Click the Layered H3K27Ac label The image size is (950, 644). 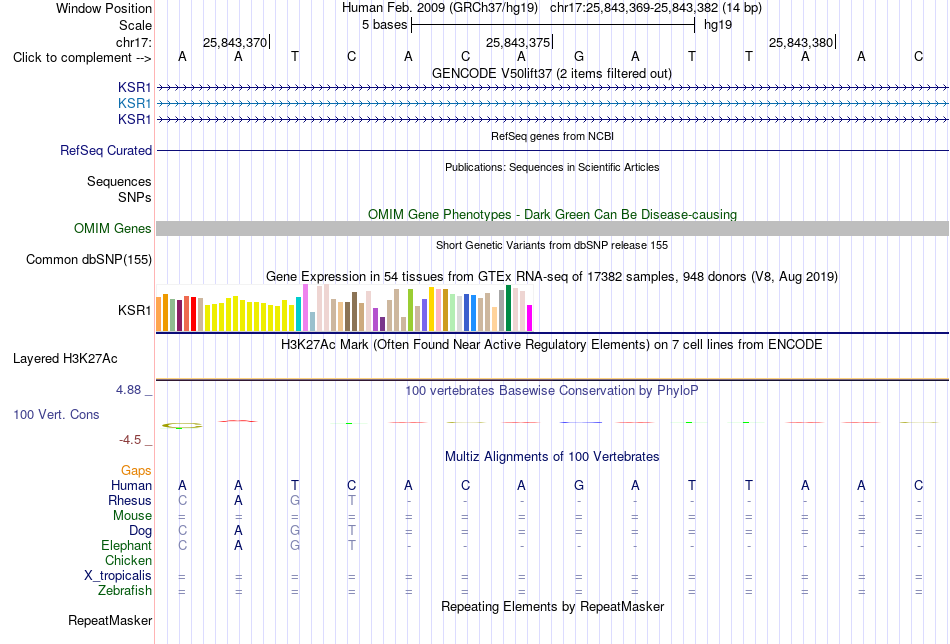65,359
